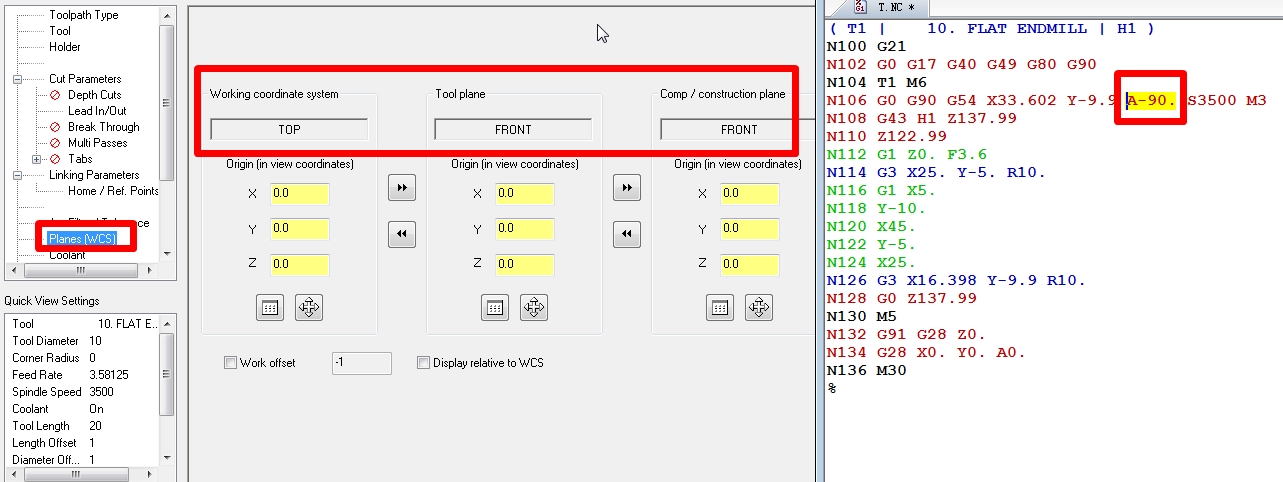The height and width of the screenshot is (482, 1283).
Task: Open the Holder page in the tree
Action: pyautogui.click(x=65, y=47)
